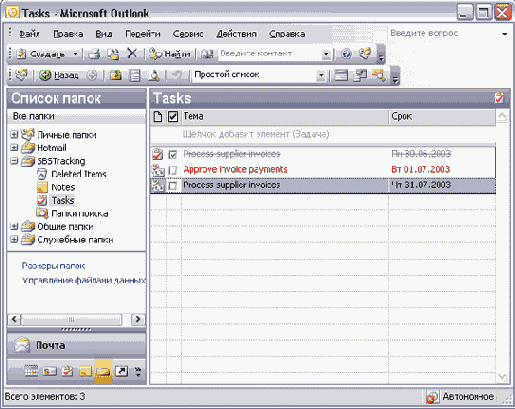The height and width of the screenshot is (409, 515).
Task: Check the selected Process supplier invoices task
Action: tap(172, 186)
